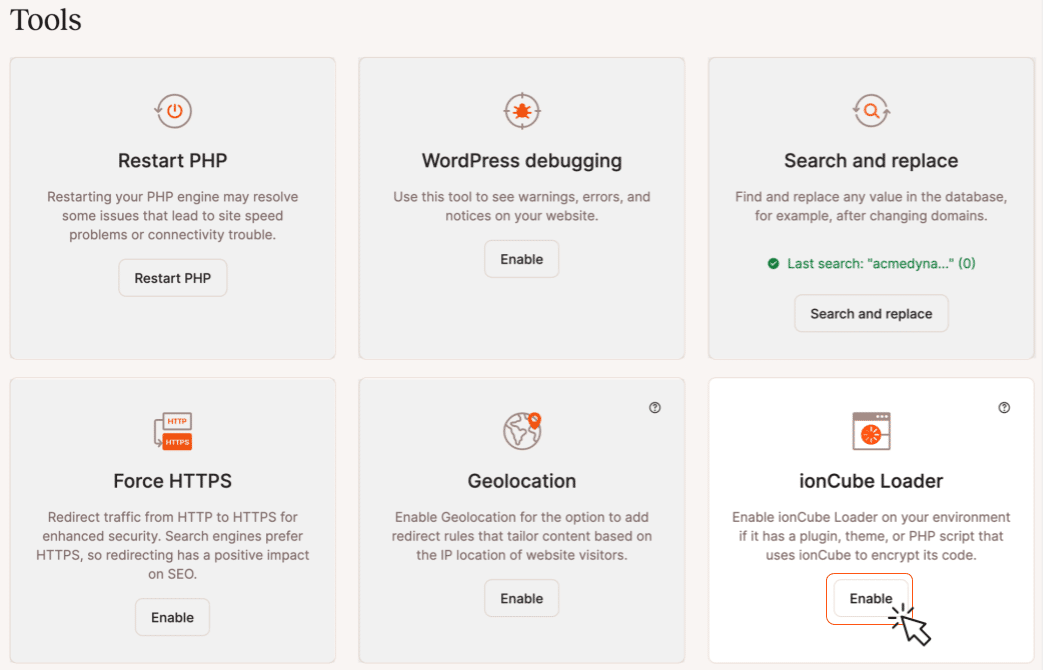Open the Search and replace tool

pyautogui.click(x=870, y=313)
